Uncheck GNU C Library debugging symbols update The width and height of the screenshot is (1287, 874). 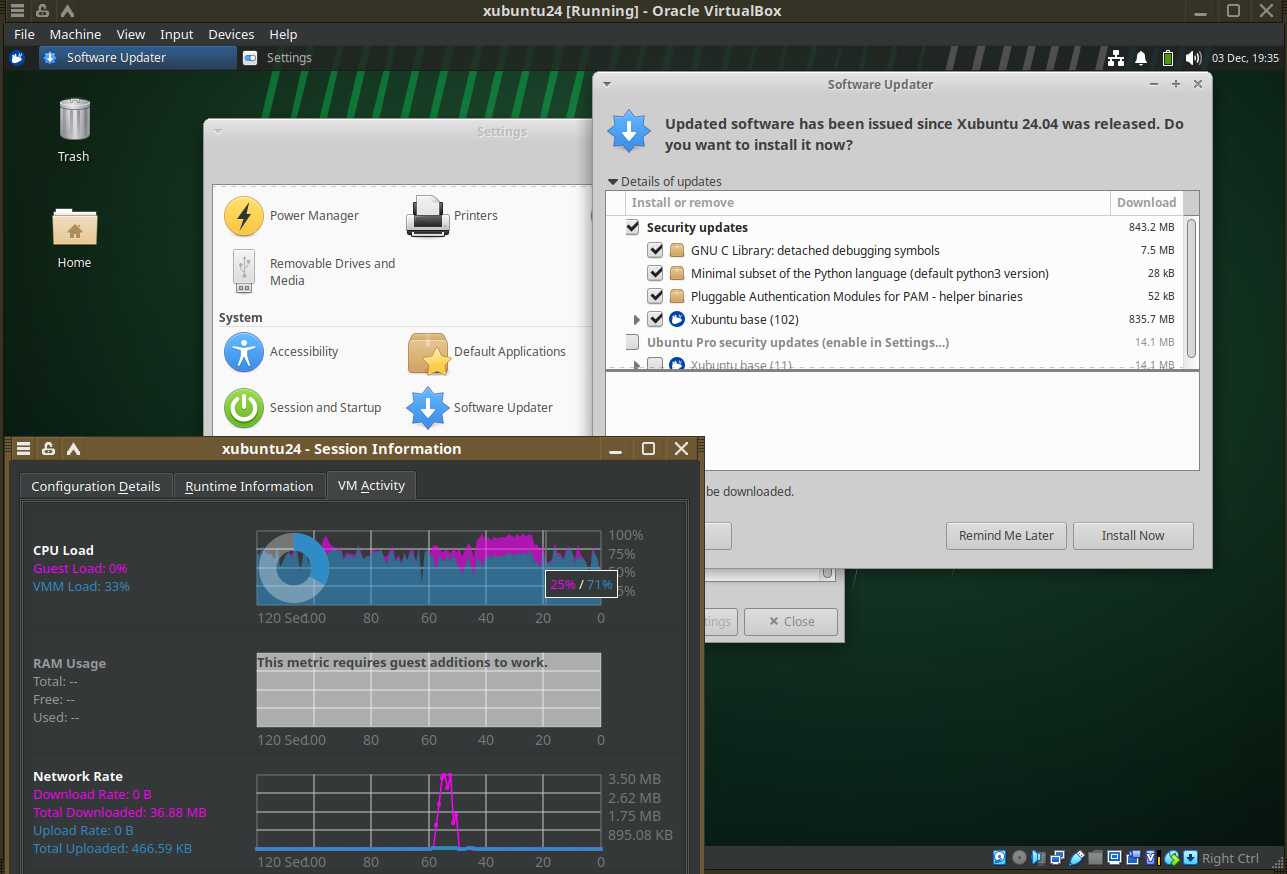(x=655, y=251)
